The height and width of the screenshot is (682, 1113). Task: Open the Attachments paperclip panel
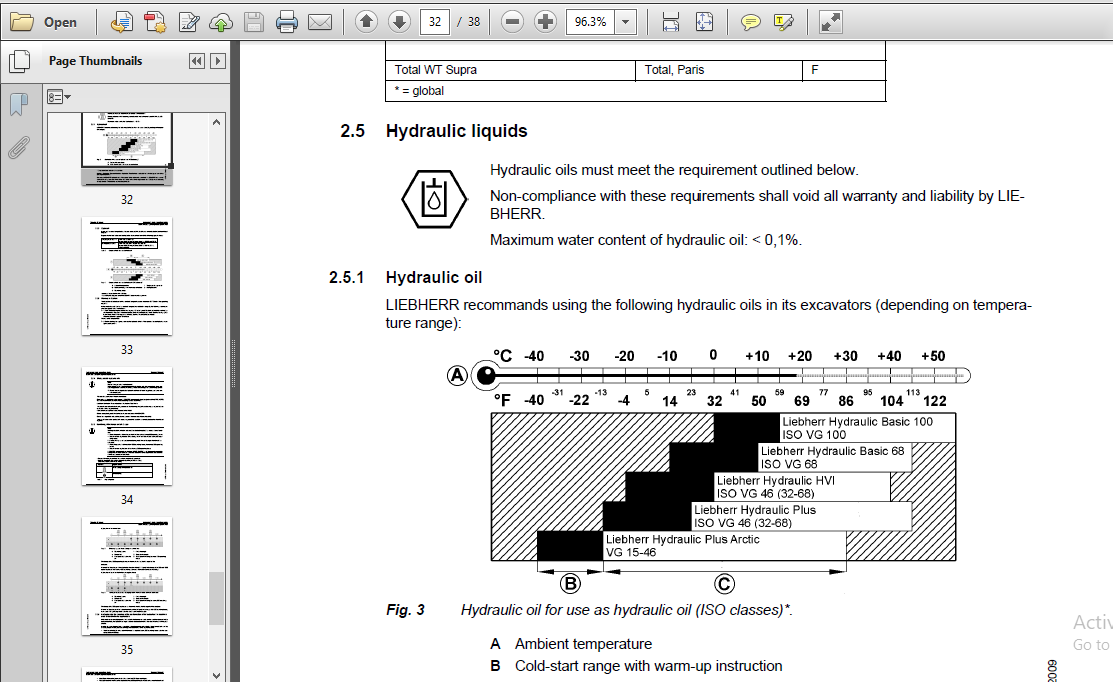click(x=19, y=148)
